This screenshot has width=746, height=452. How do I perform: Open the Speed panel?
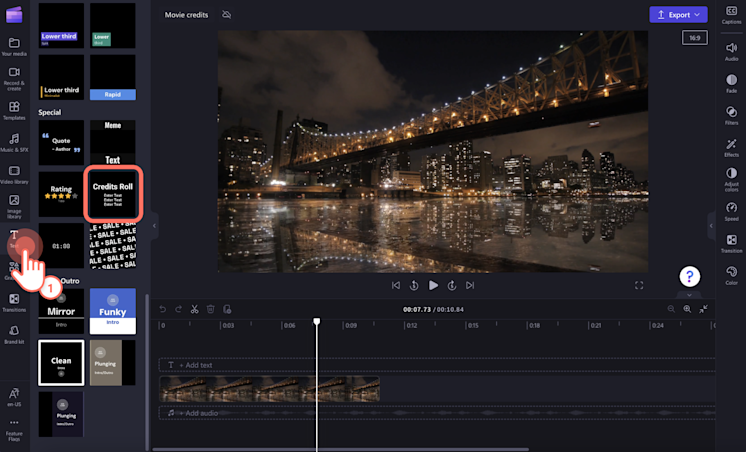731,211
